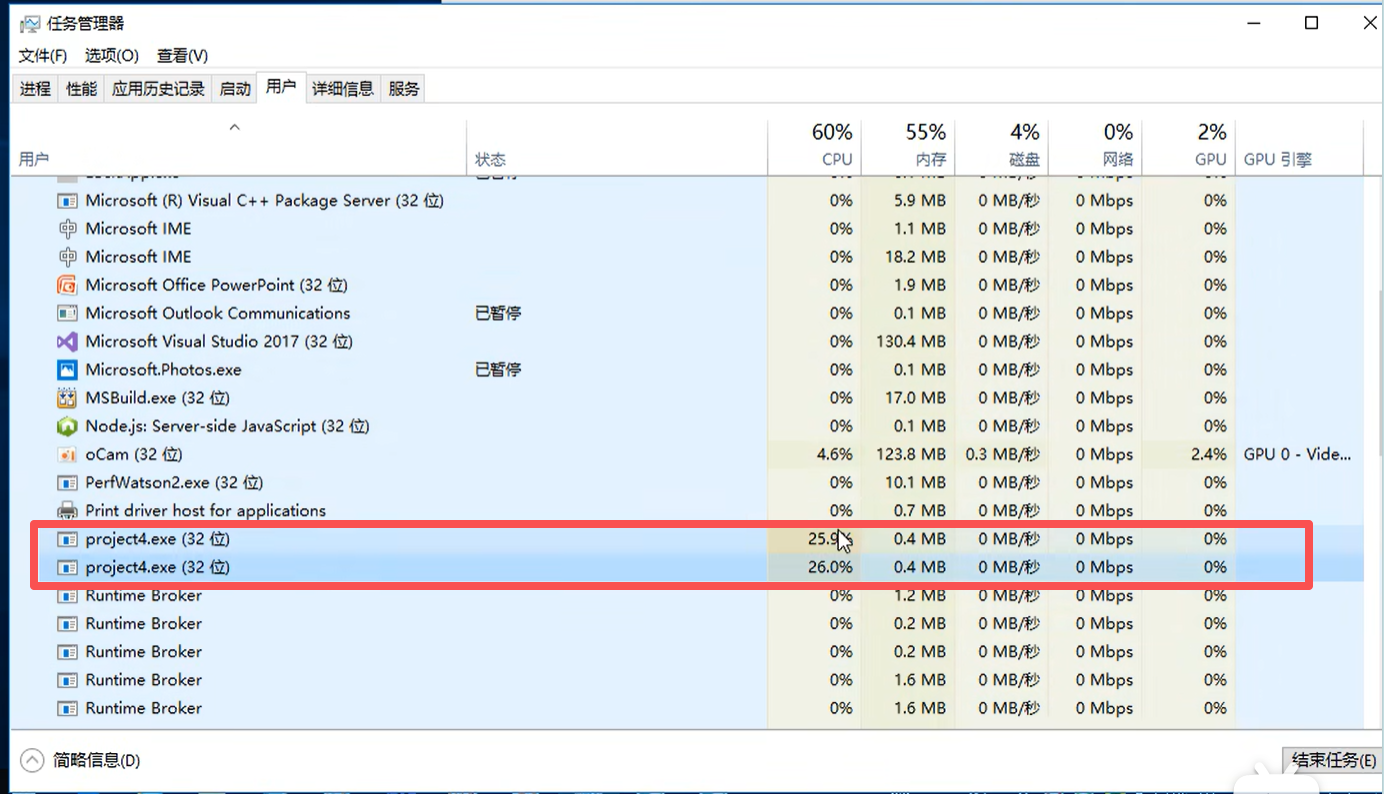Click the 0.3 MB/秒 disk value

coord(1003,454)
